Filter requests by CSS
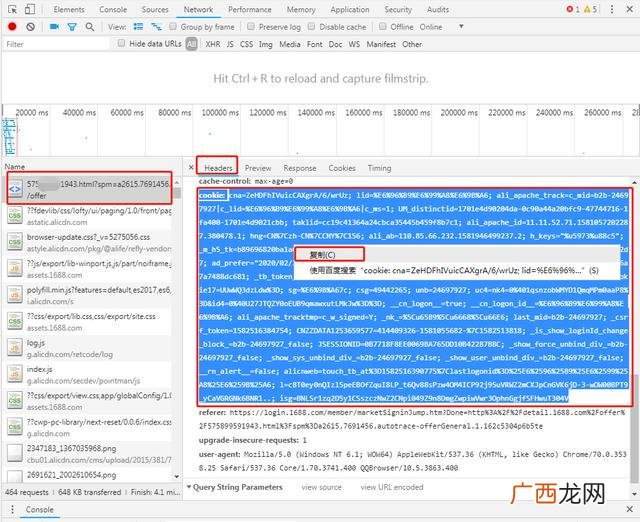The image size is (640, 522). coord(247,44)
